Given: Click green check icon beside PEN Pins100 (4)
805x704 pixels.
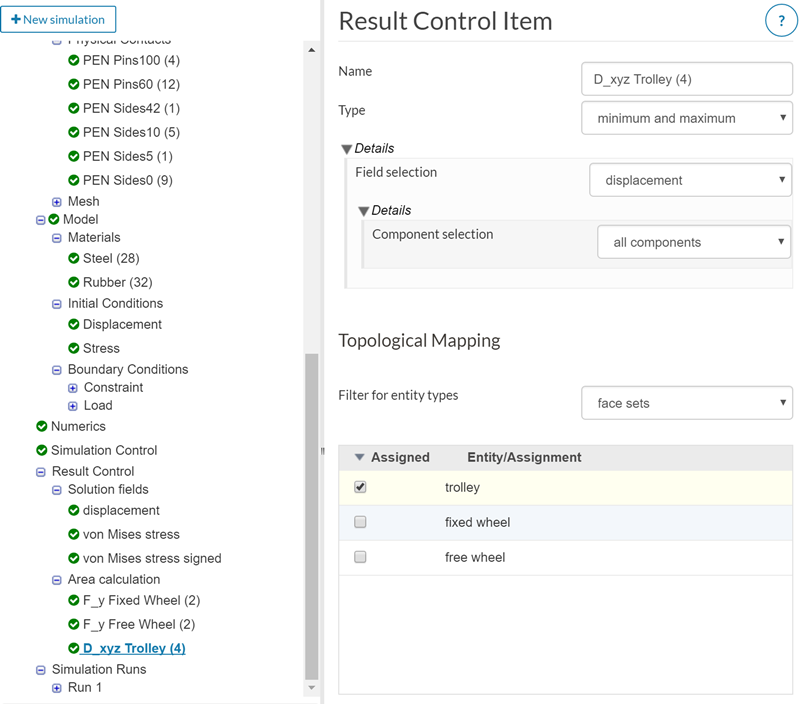Looking at the screenshot, I should coord(74,61).
